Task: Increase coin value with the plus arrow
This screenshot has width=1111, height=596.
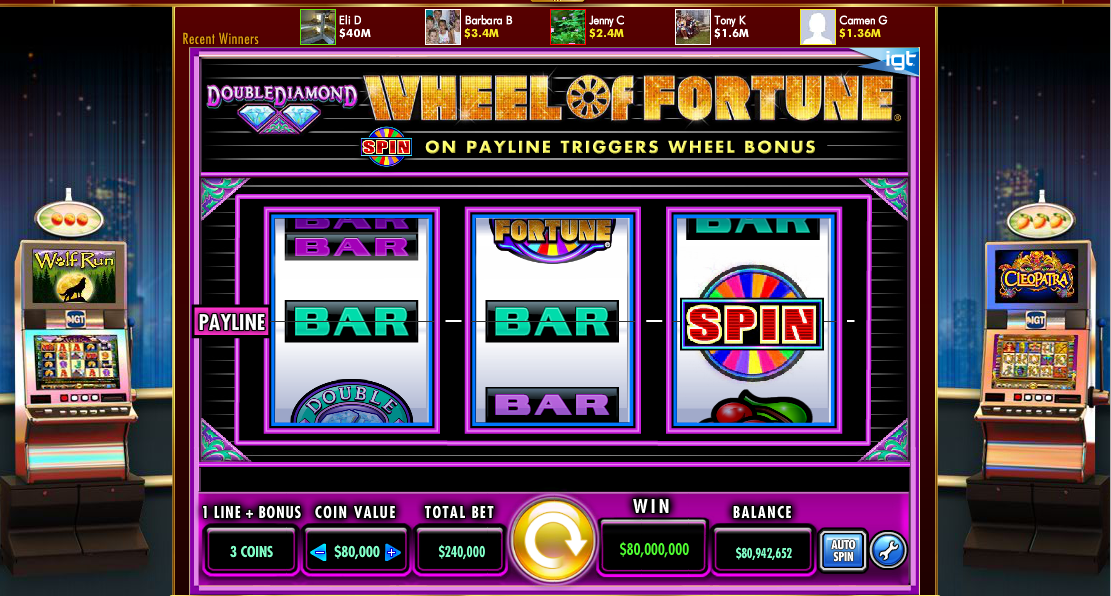Action: click(x=392, y=552)
